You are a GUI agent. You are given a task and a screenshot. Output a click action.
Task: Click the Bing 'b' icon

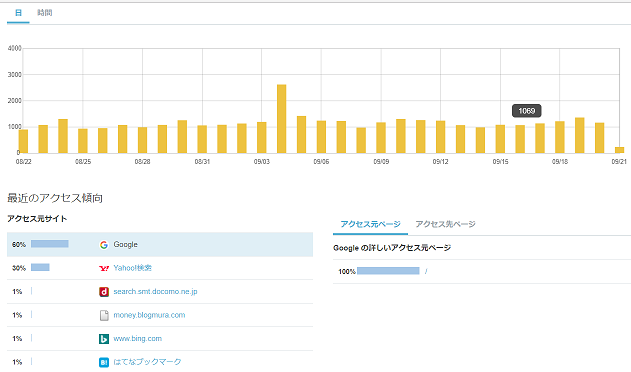(x=104, y=339)
